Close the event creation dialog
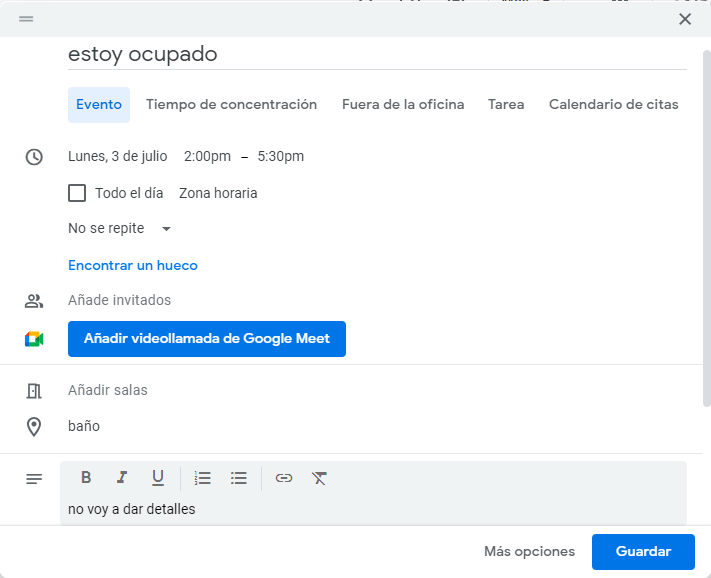 (x=685, y=19)
